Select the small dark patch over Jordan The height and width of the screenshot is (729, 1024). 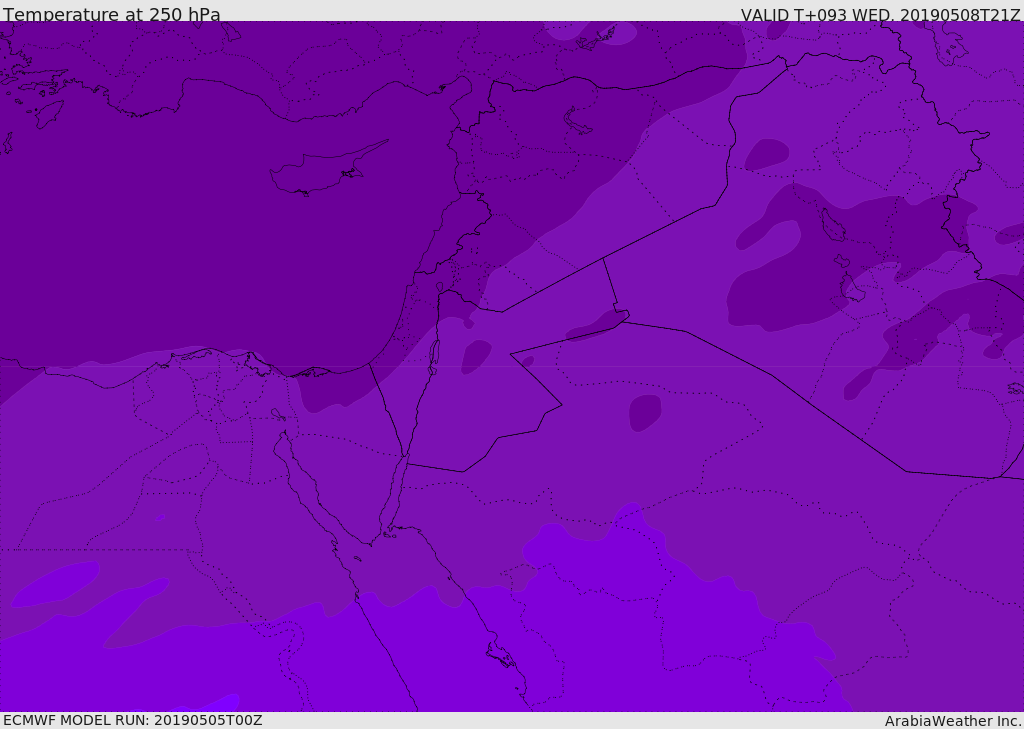tap(476, 356)
